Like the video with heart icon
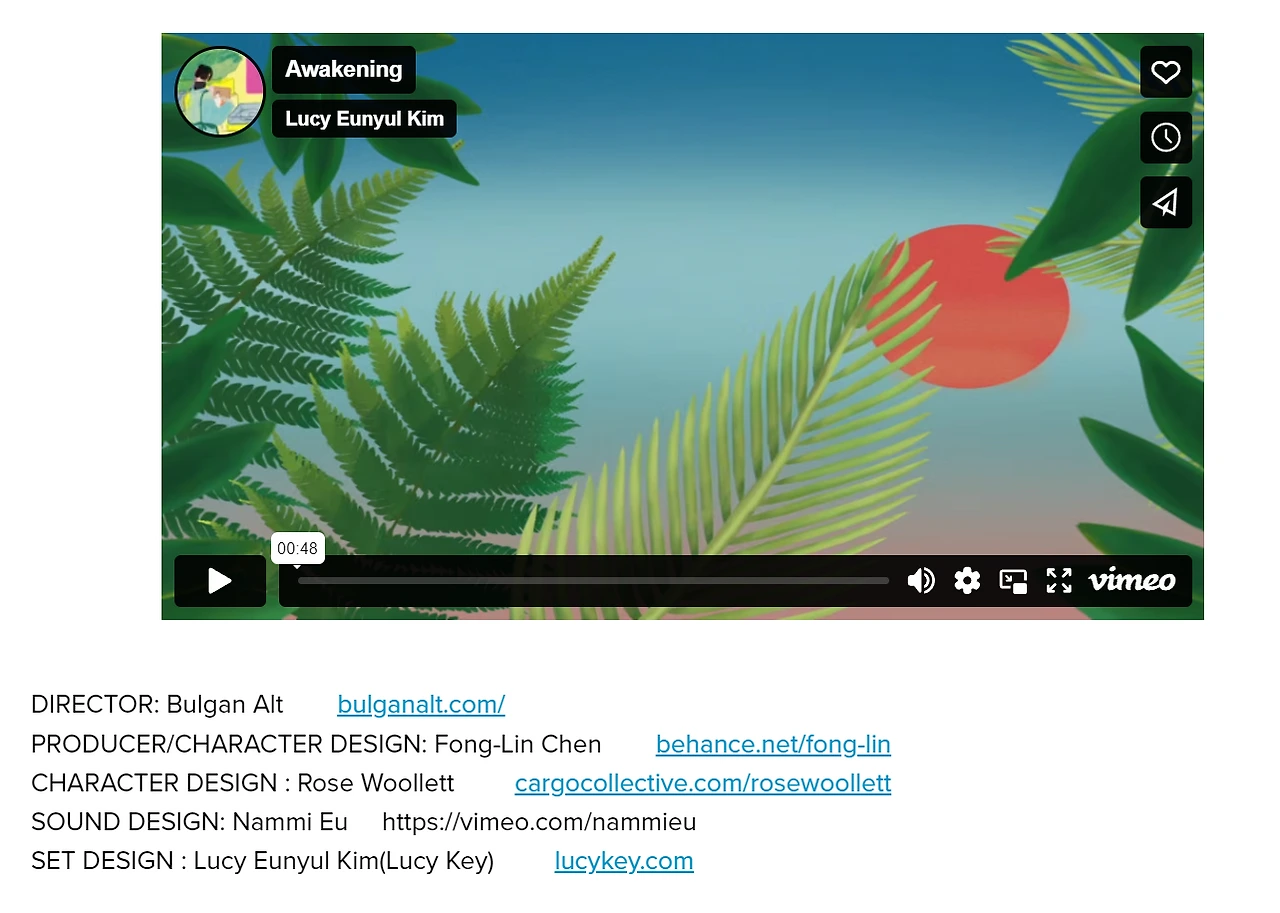 point(1165,72)
